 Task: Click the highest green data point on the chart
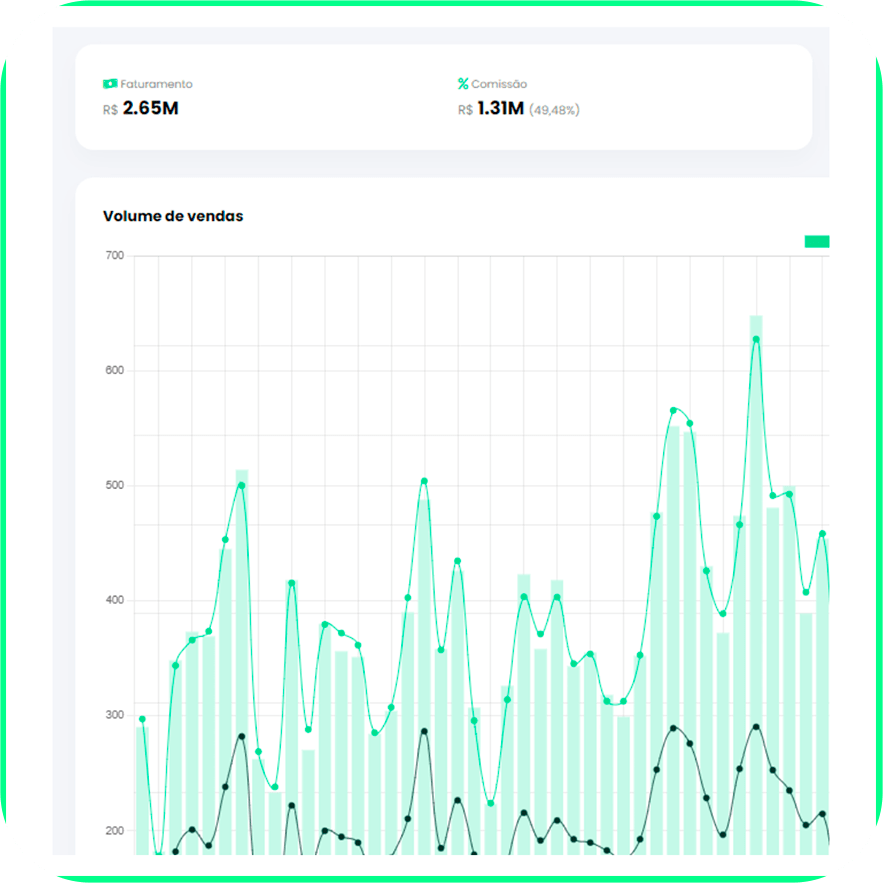pyautogui.click(x=756, y=340)
